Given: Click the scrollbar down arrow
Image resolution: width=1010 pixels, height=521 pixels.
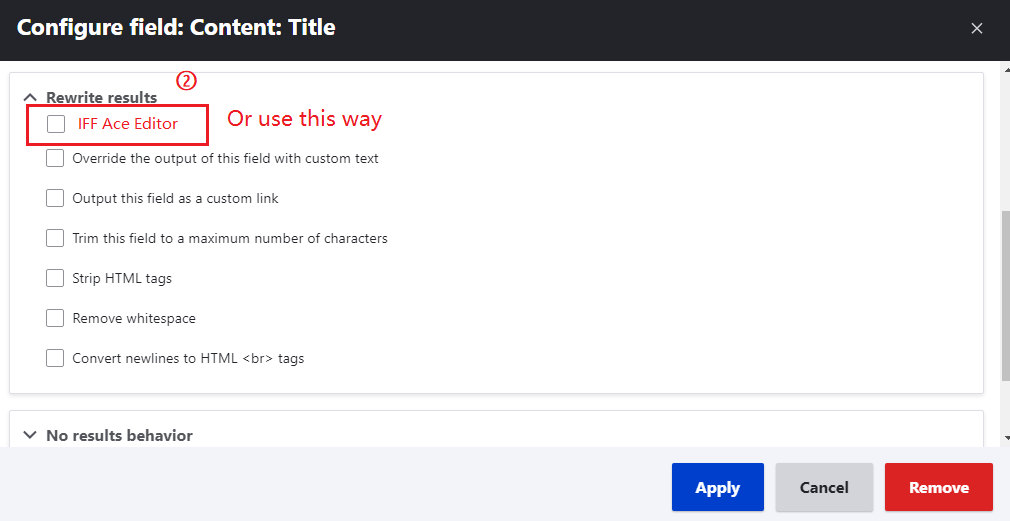Looking at the screenshot, I should [1006, 438].
